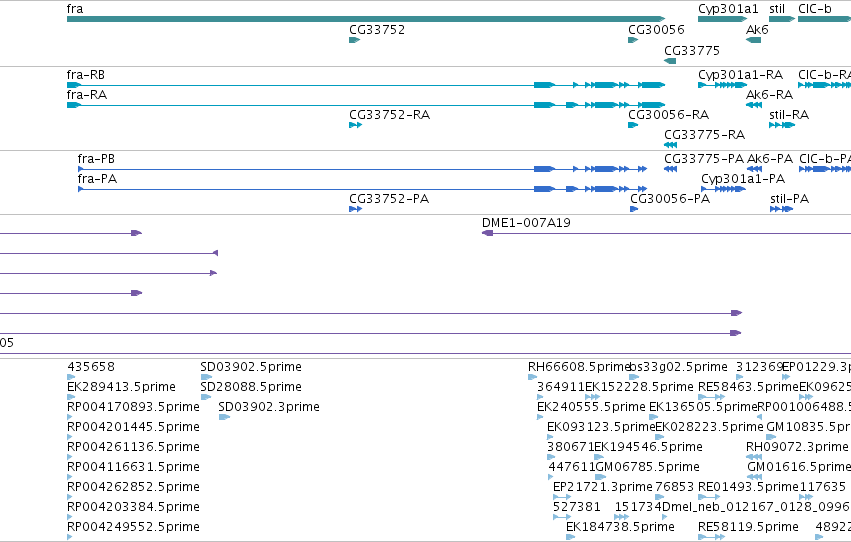Viewport: 851px width, 542px height.
Task: Select the Ak6-PA protein label
Action: coord(770,159)
